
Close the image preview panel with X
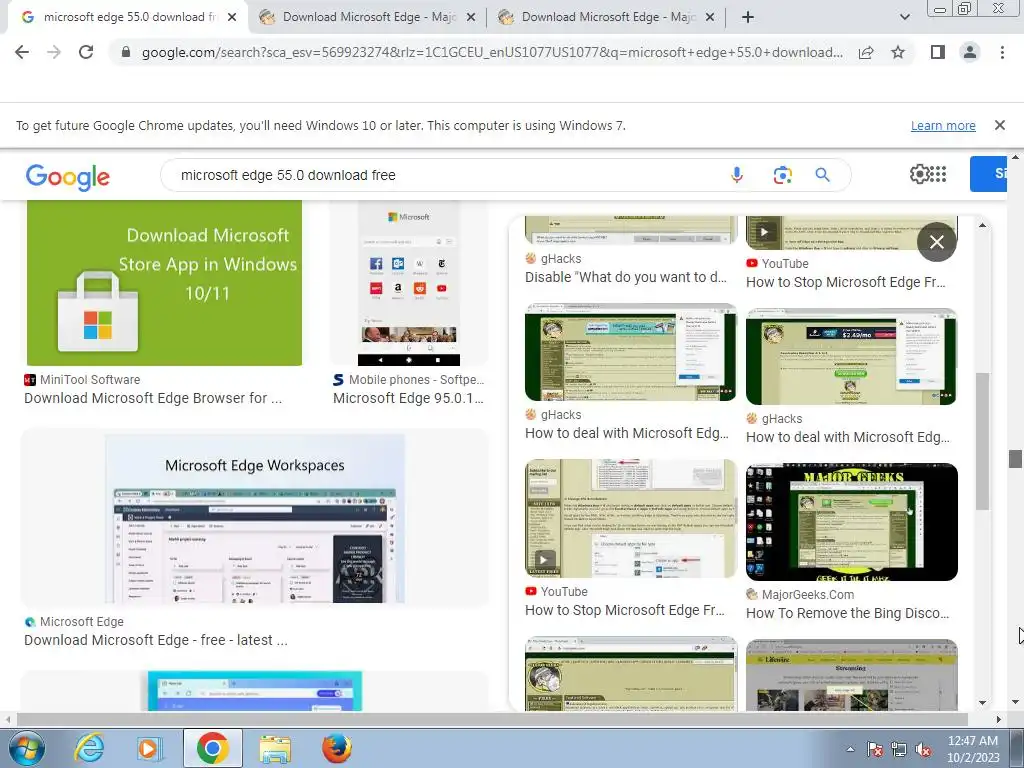coord(936,242)
